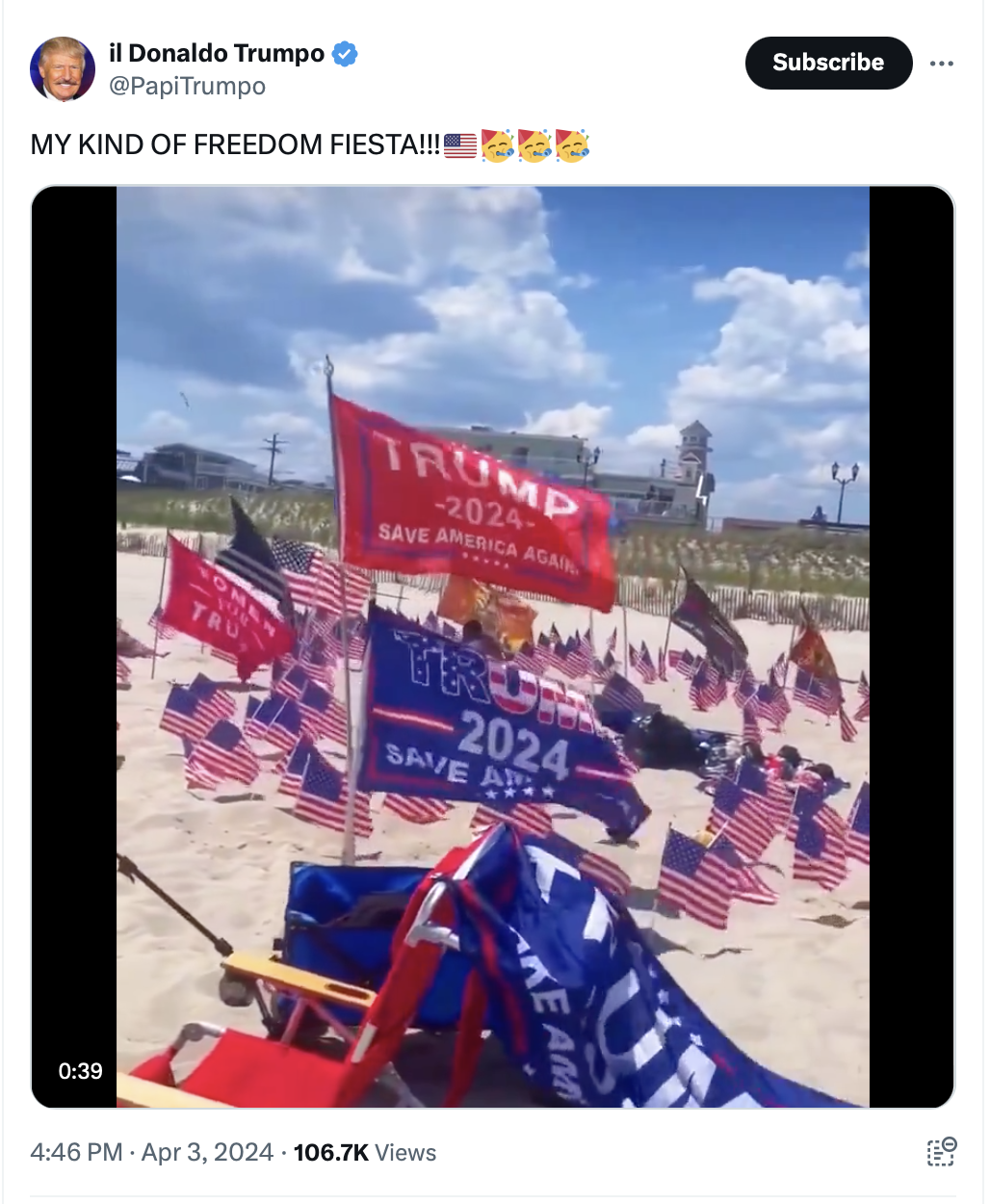The height and width of the screenshot is (1204, 990).
Task: Click the last party-face emoji
Action: click(572, 145)
